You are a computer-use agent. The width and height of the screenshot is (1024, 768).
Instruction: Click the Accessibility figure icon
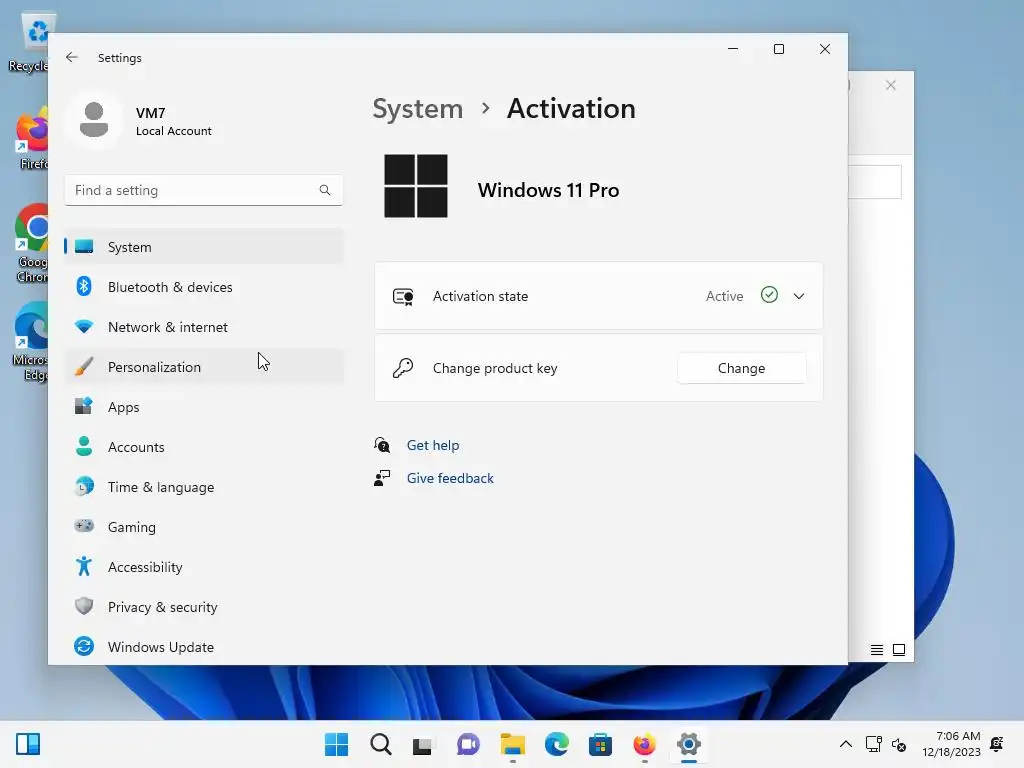[x=84, y=566]
